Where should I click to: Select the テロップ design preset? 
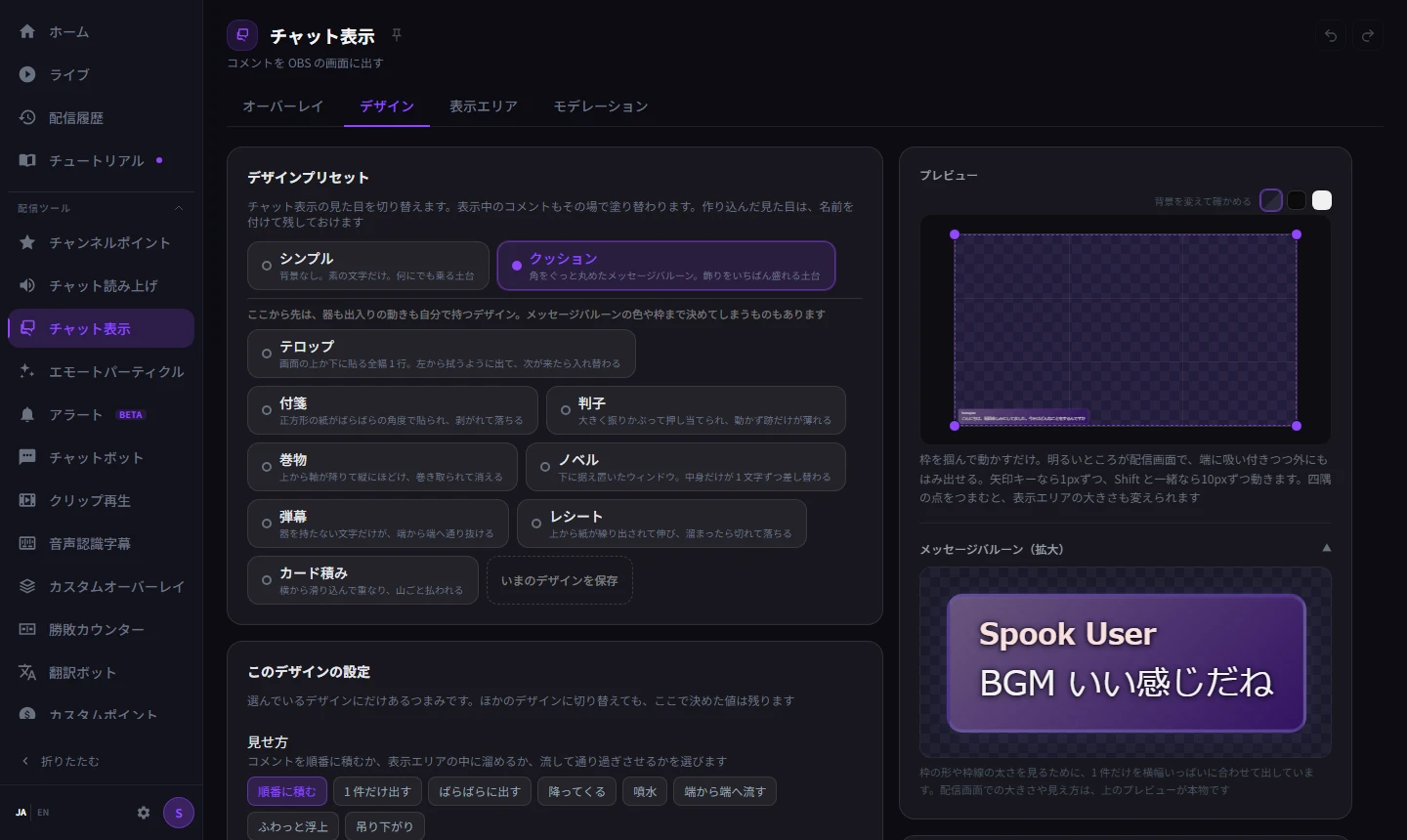click(442, 354)
